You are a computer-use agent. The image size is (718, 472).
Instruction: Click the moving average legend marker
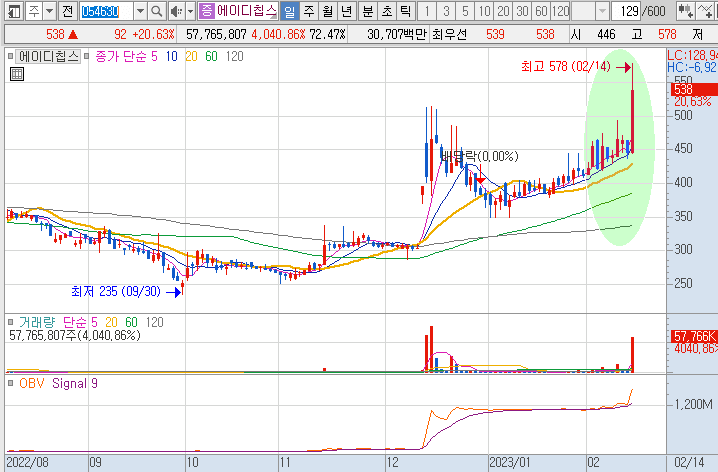[86, 56]
